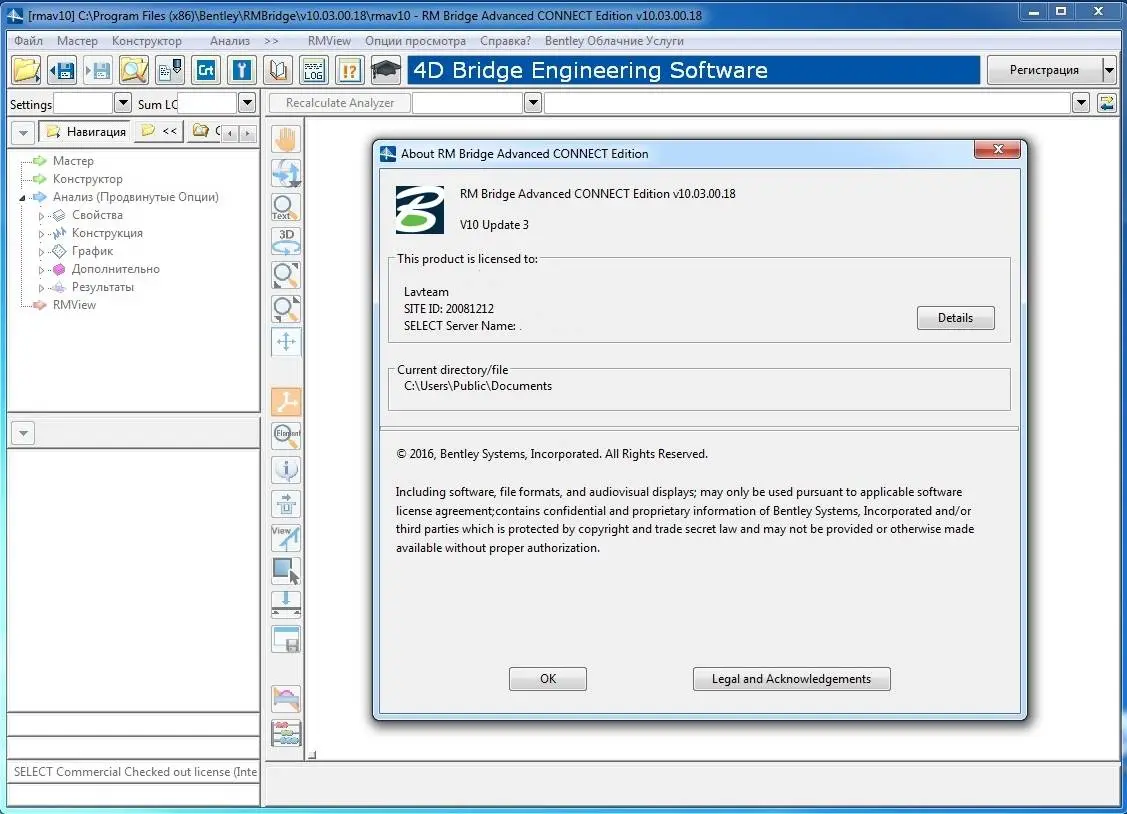Open the Sum LC dropdown arrow

click(247, 103)
